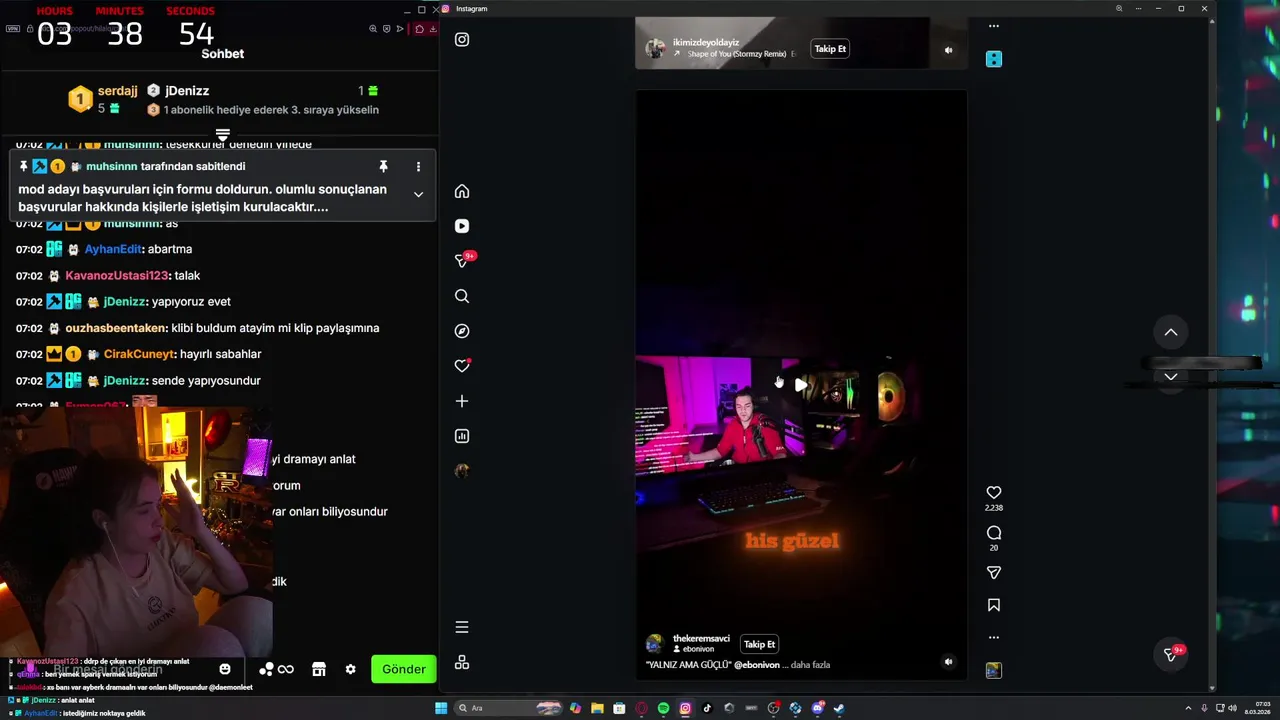Open TikTok from taskbar
Viewport: 1280px width, 720px height.
[x=707, y=708]
